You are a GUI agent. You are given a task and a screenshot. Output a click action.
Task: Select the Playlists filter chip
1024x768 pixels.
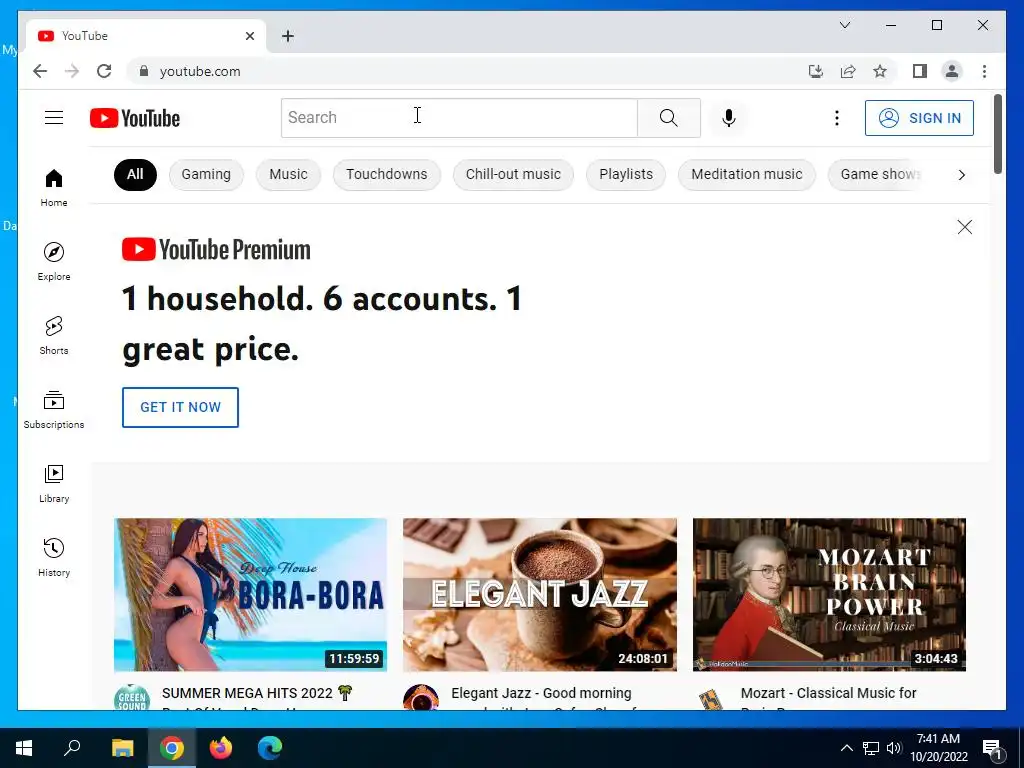(x=626, y=174)
